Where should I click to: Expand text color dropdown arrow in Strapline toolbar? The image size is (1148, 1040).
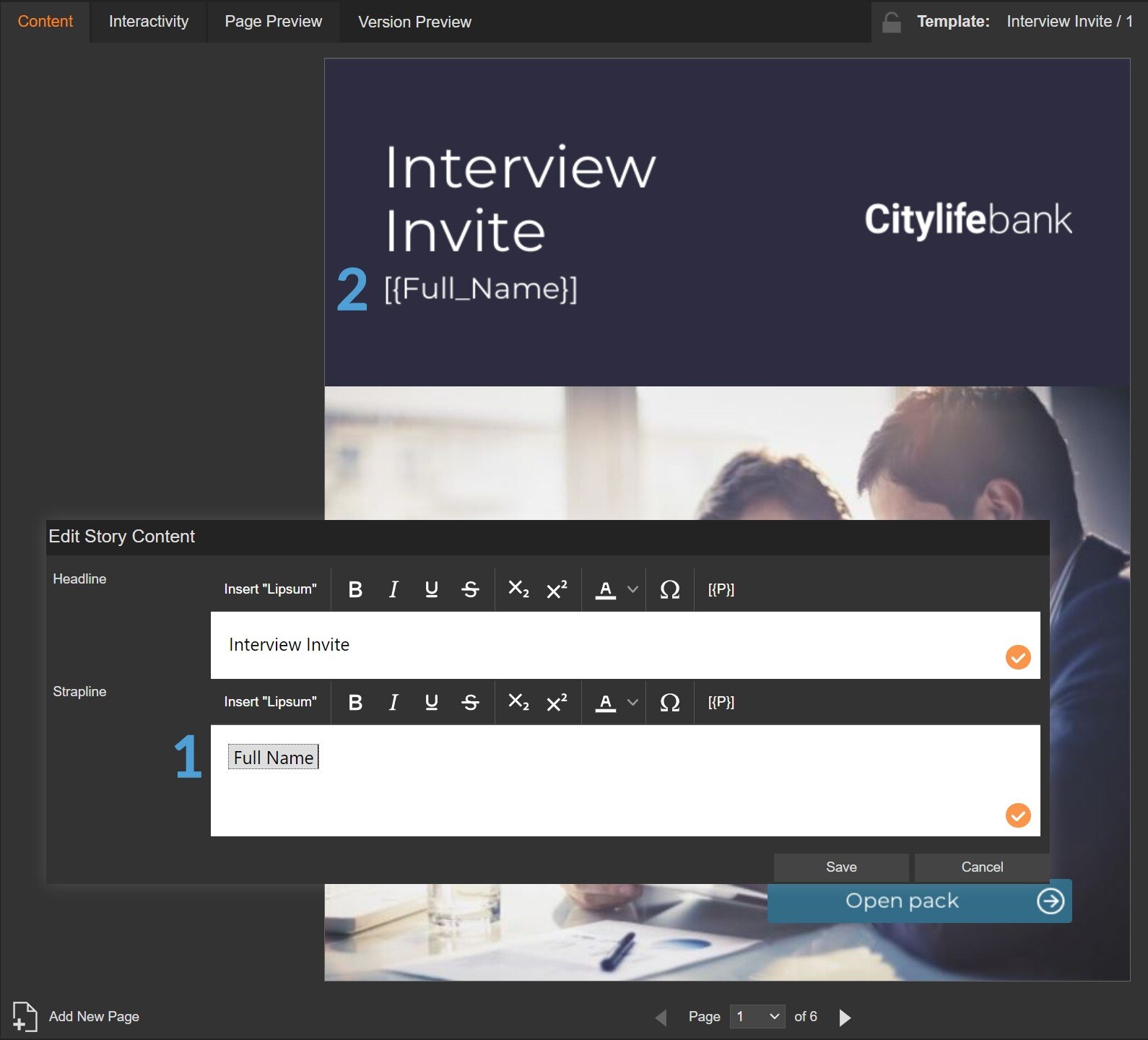(633, 703)
